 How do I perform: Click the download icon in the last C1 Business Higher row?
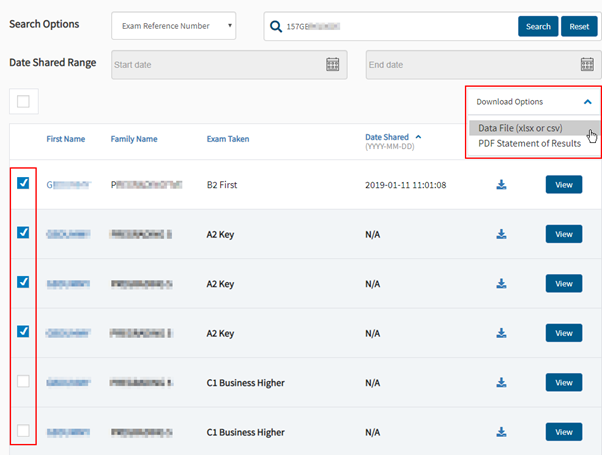(x=501, y=432)
